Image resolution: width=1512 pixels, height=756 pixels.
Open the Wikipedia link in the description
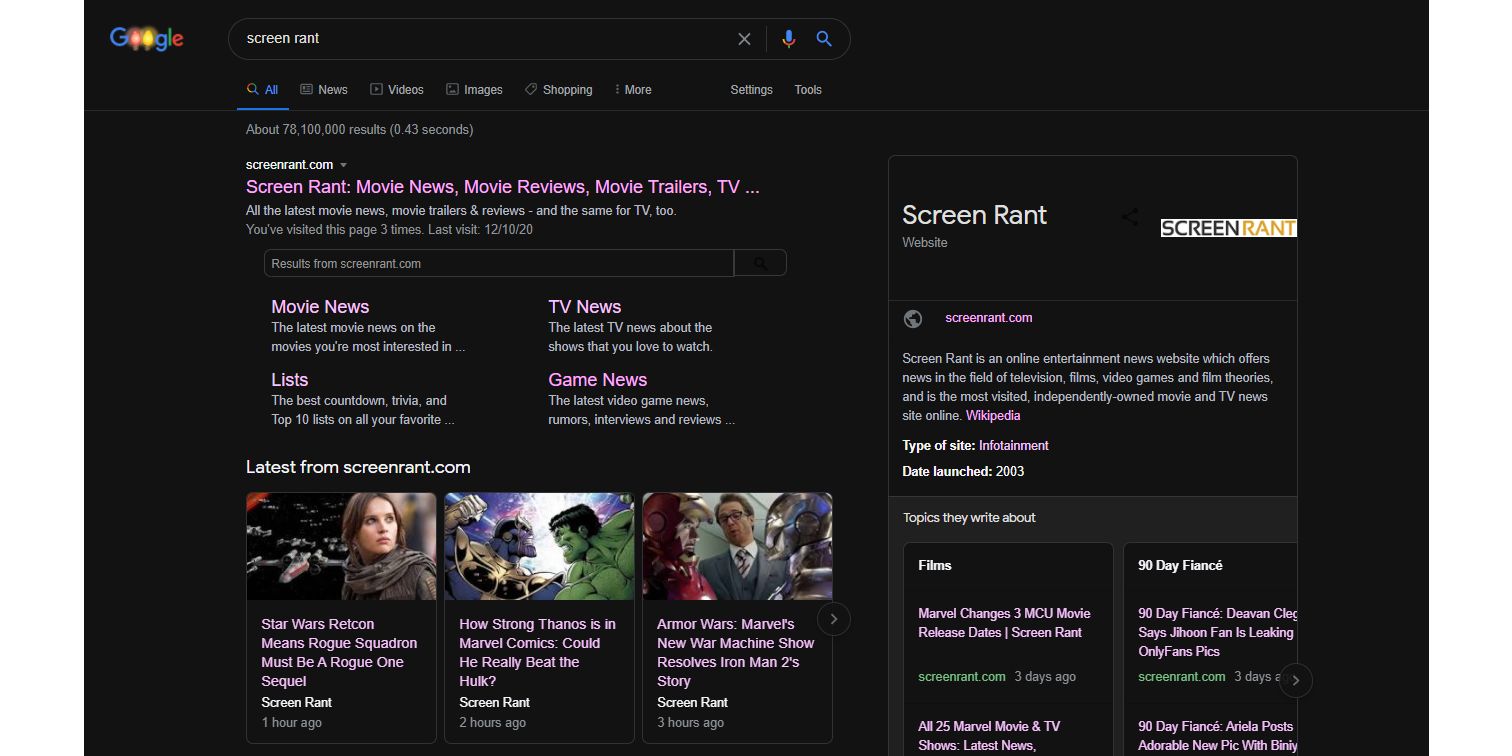pos(992,415)
